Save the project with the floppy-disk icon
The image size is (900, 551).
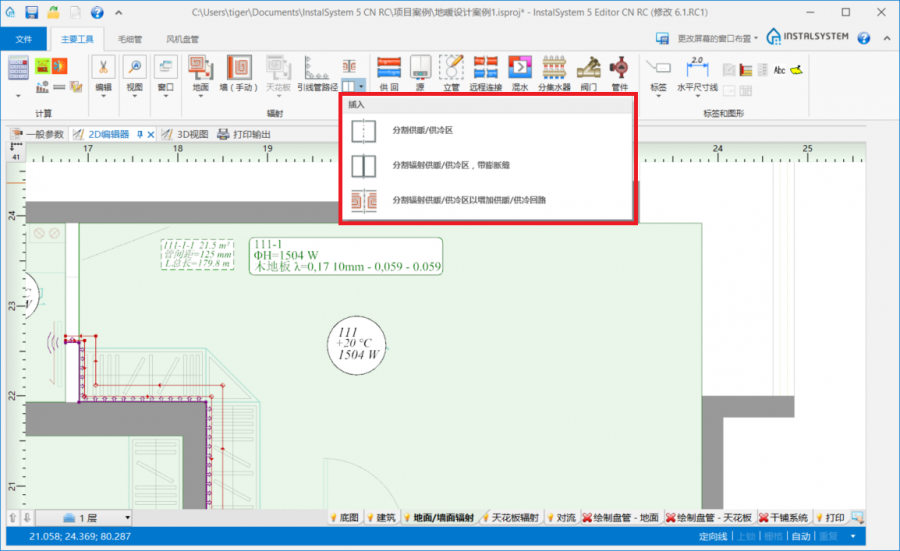[32, 13]
